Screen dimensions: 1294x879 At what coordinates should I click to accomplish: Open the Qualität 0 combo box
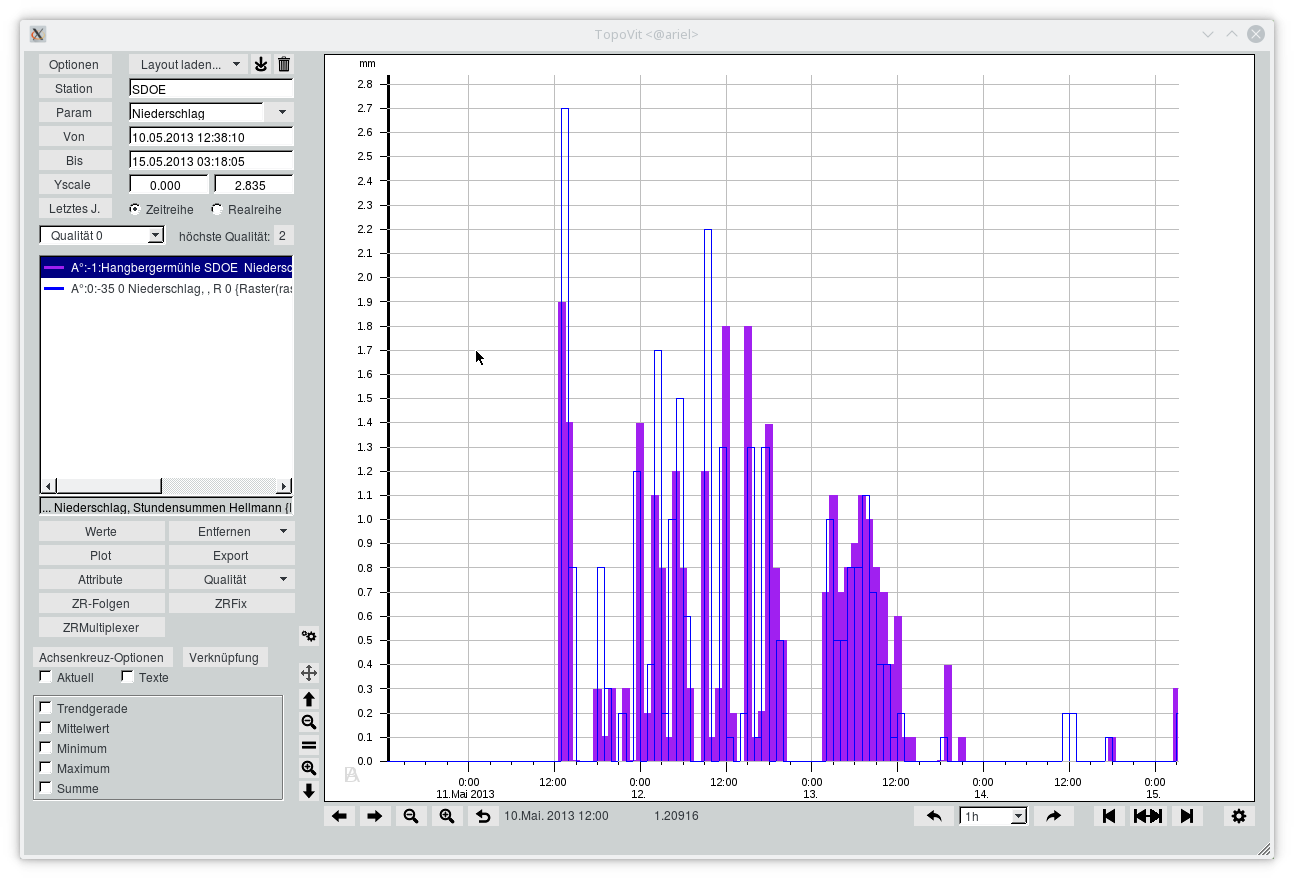(101, 235)
